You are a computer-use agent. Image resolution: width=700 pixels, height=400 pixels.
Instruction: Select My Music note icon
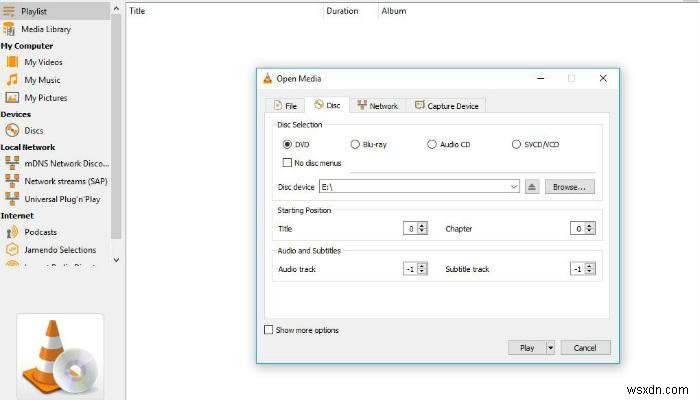pyautogui.click(x=12, y=79)
